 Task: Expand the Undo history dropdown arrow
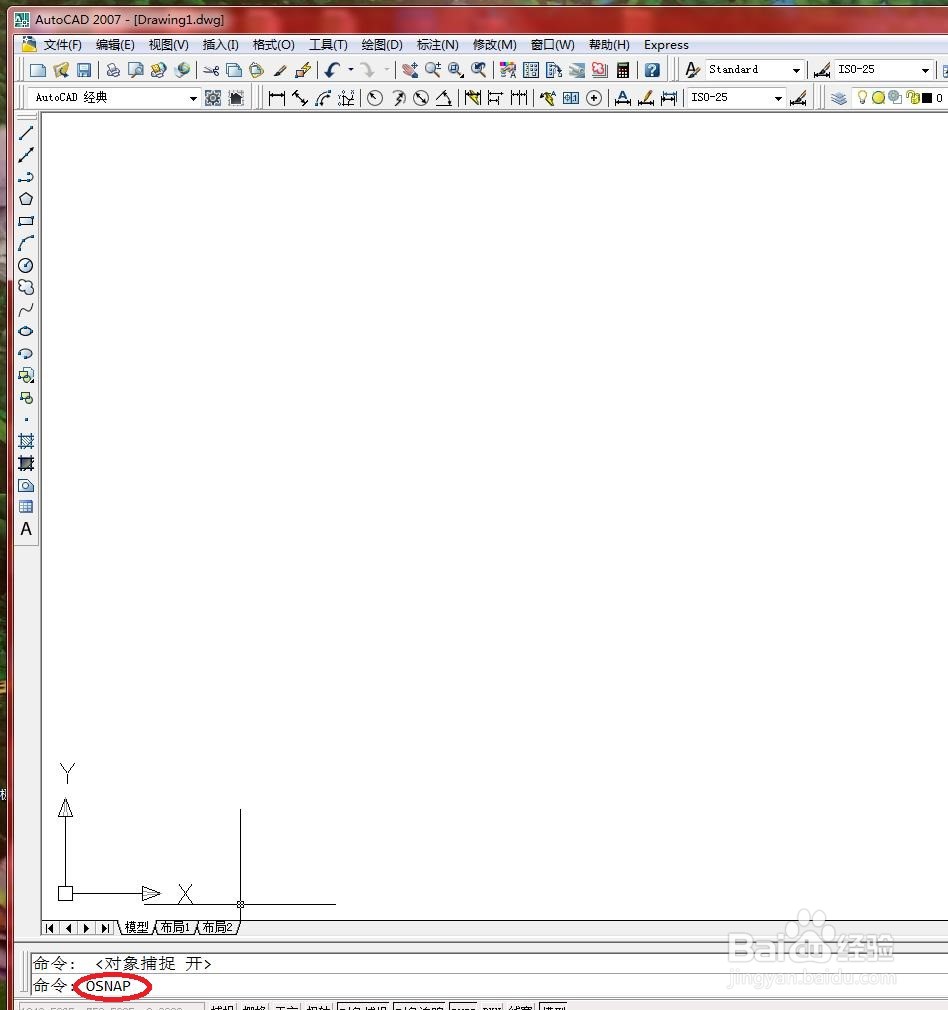click(x=351, y=70)
